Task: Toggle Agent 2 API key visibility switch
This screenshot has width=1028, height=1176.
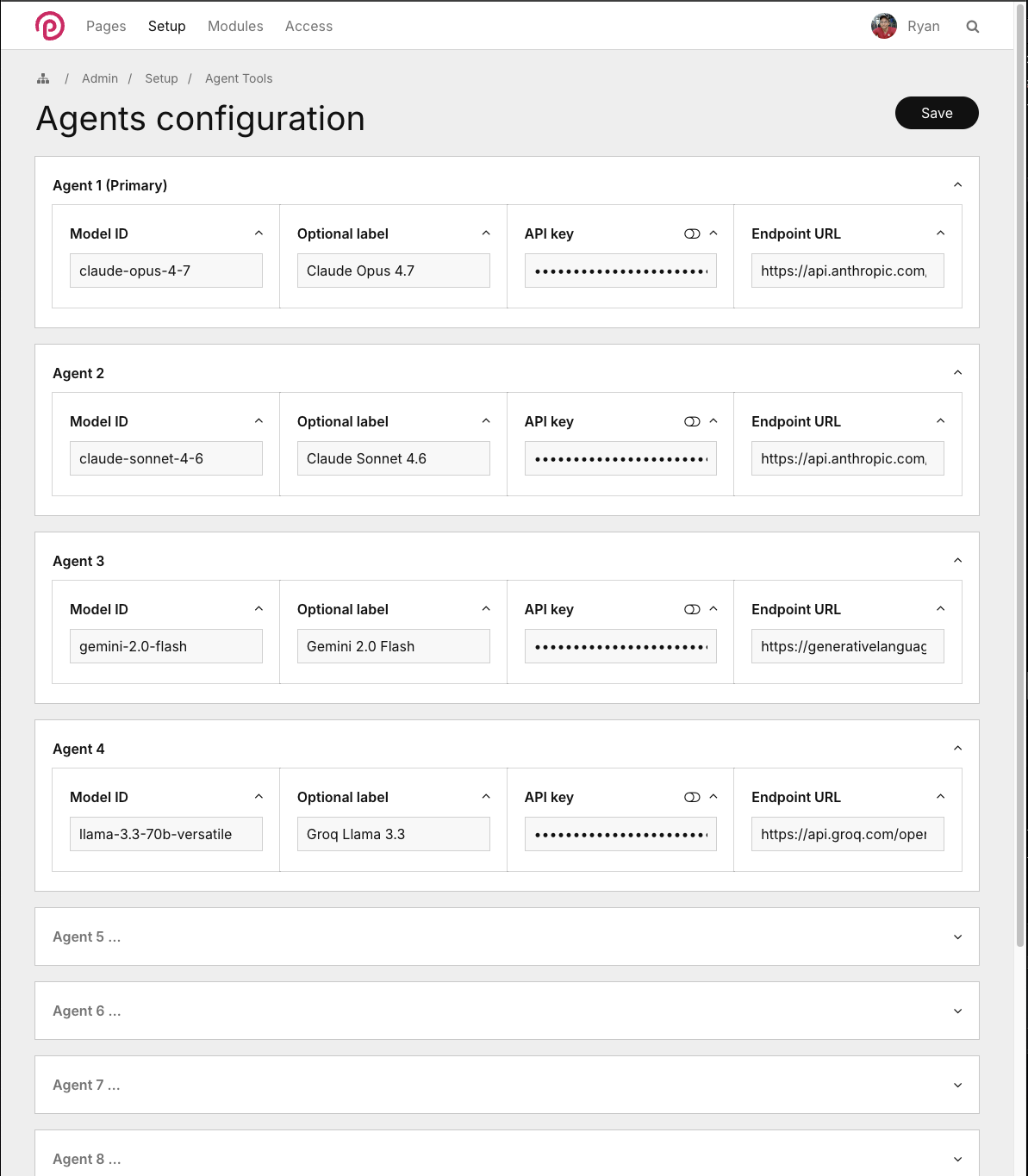Action: tap(692, 421)
